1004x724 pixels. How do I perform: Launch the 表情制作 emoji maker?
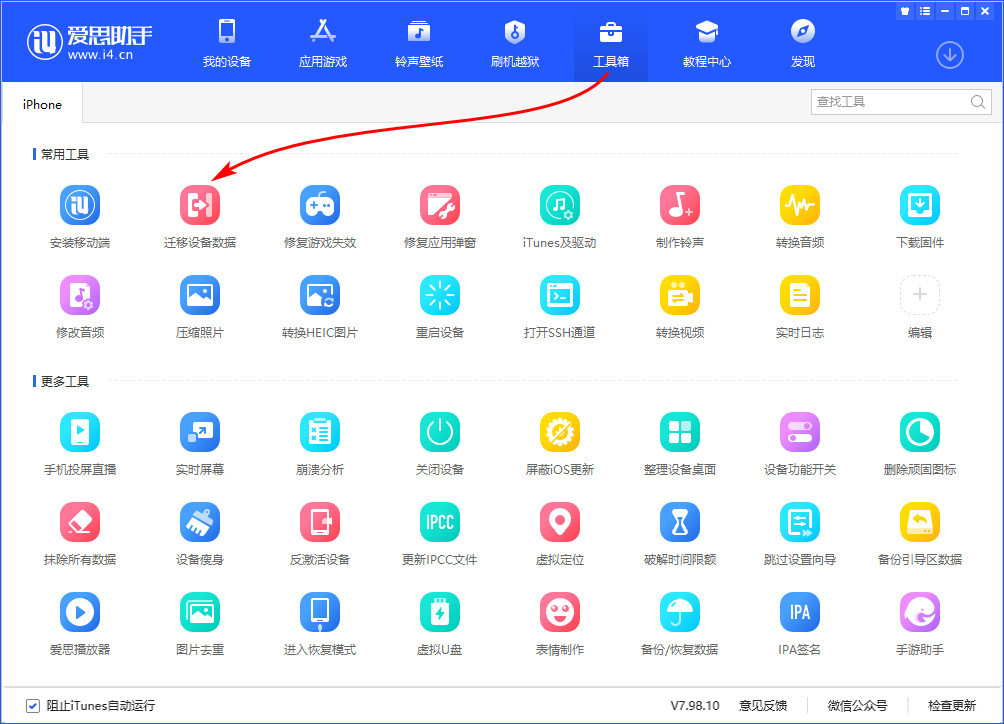[x=560, y=620]
